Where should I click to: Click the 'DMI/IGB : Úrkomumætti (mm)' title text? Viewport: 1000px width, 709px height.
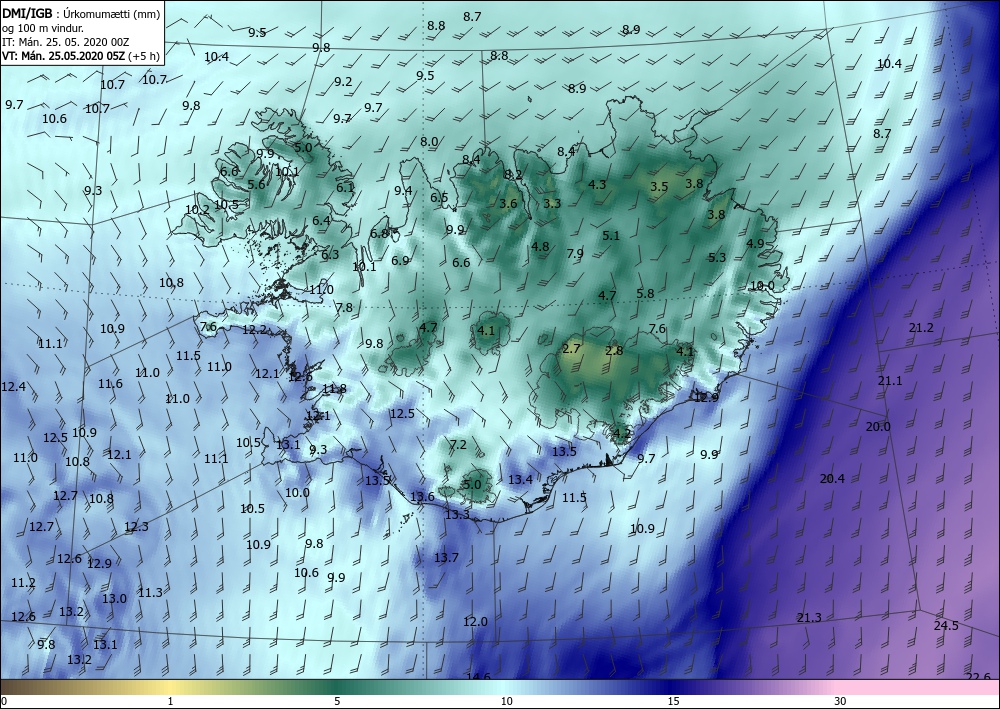tap(81, 13)
